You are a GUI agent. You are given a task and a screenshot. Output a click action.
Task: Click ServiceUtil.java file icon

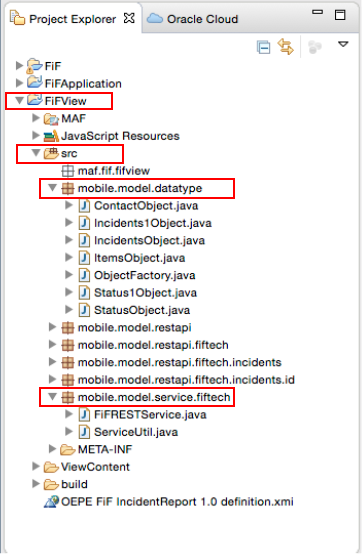(84, 432)
